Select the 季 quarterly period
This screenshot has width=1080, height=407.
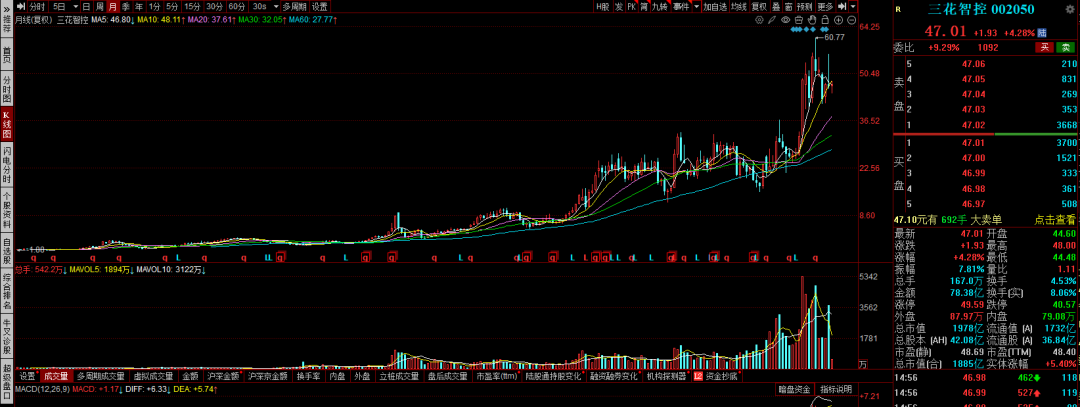coord(126,6)
